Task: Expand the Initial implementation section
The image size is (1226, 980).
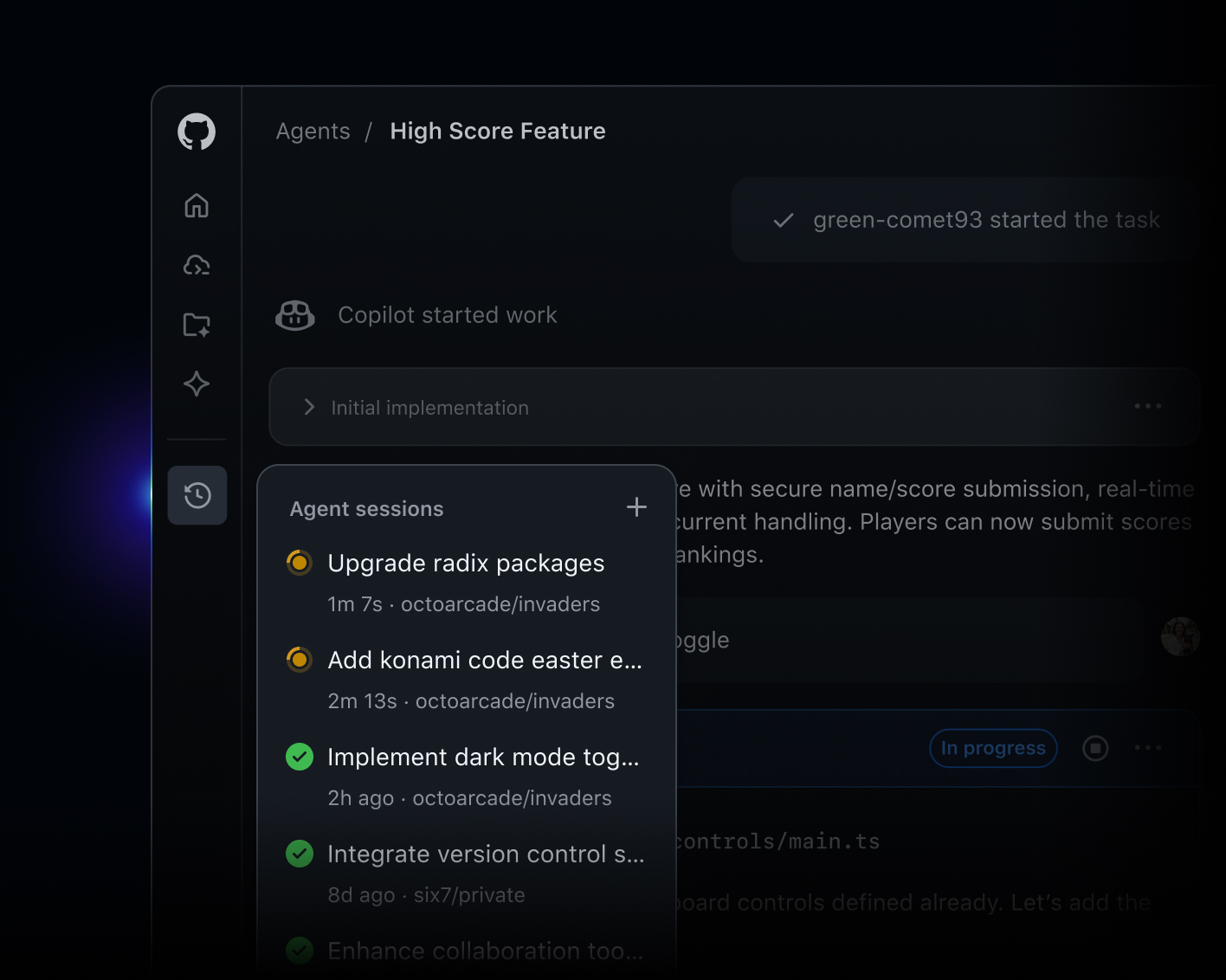Action: coord(309,407)
